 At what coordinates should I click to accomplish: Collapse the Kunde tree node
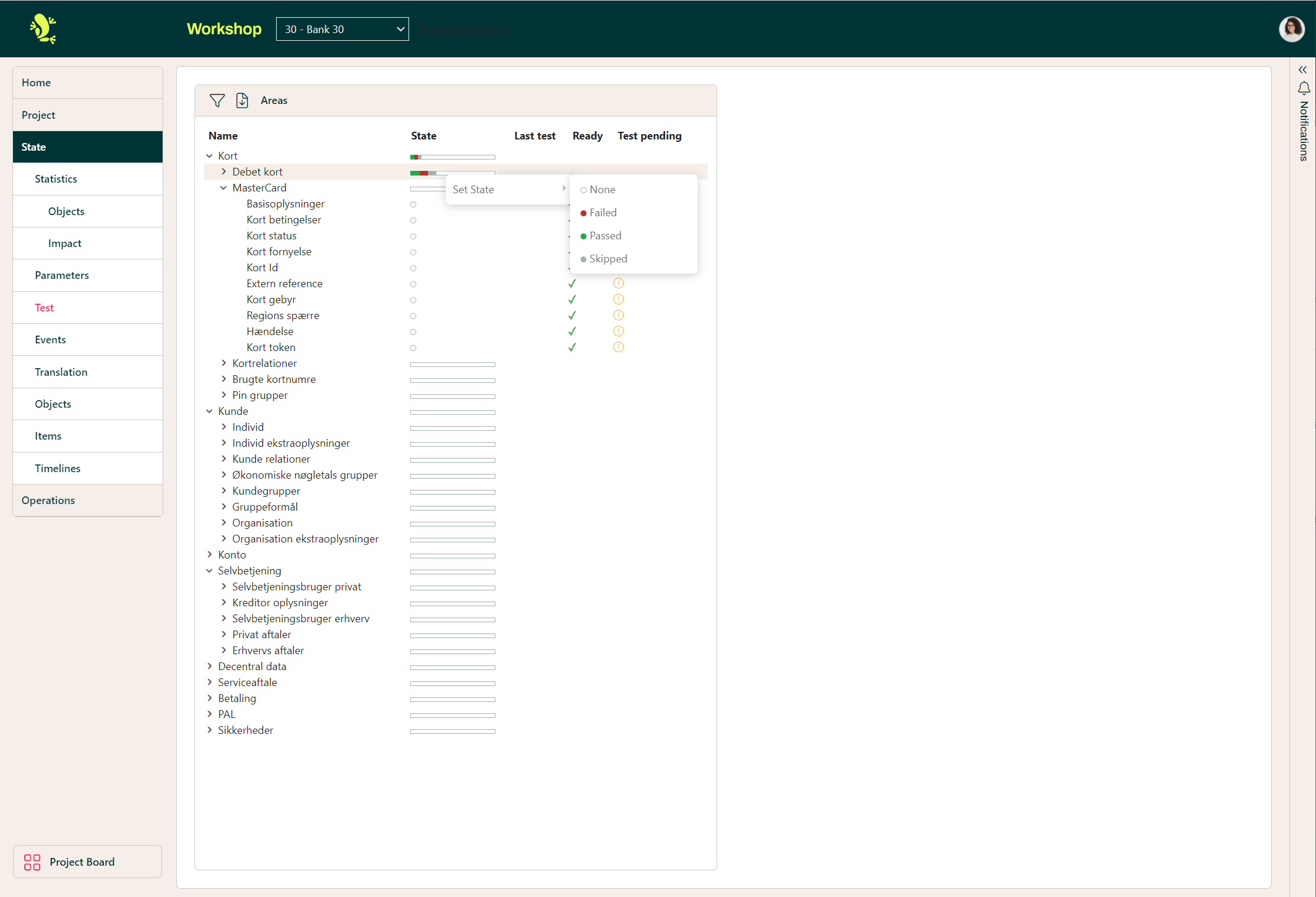tap(209, 411)
